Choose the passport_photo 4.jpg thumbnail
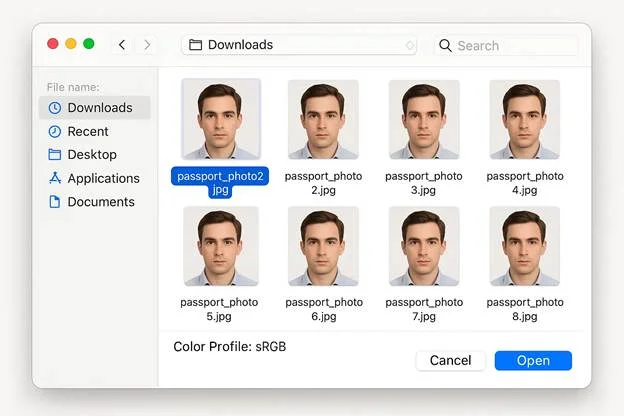624x416 pixels. [525, 120]
